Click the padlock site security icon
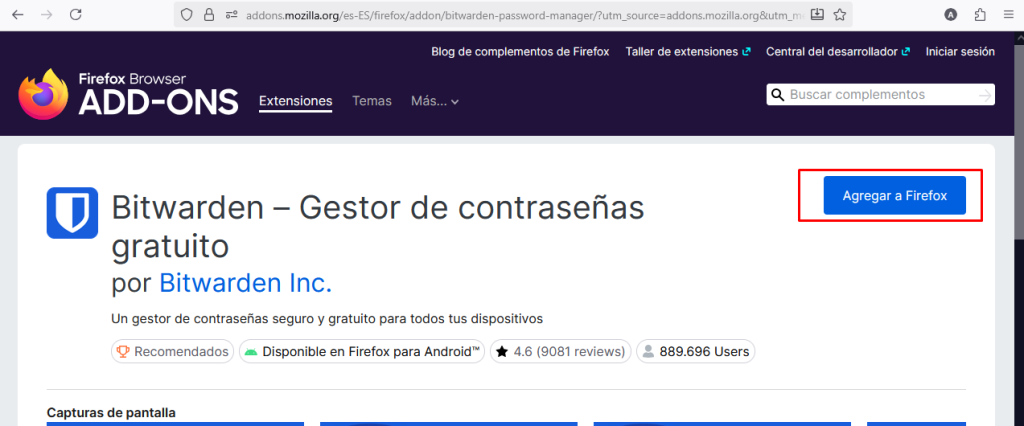1024x426 pixels. [209, 15]
